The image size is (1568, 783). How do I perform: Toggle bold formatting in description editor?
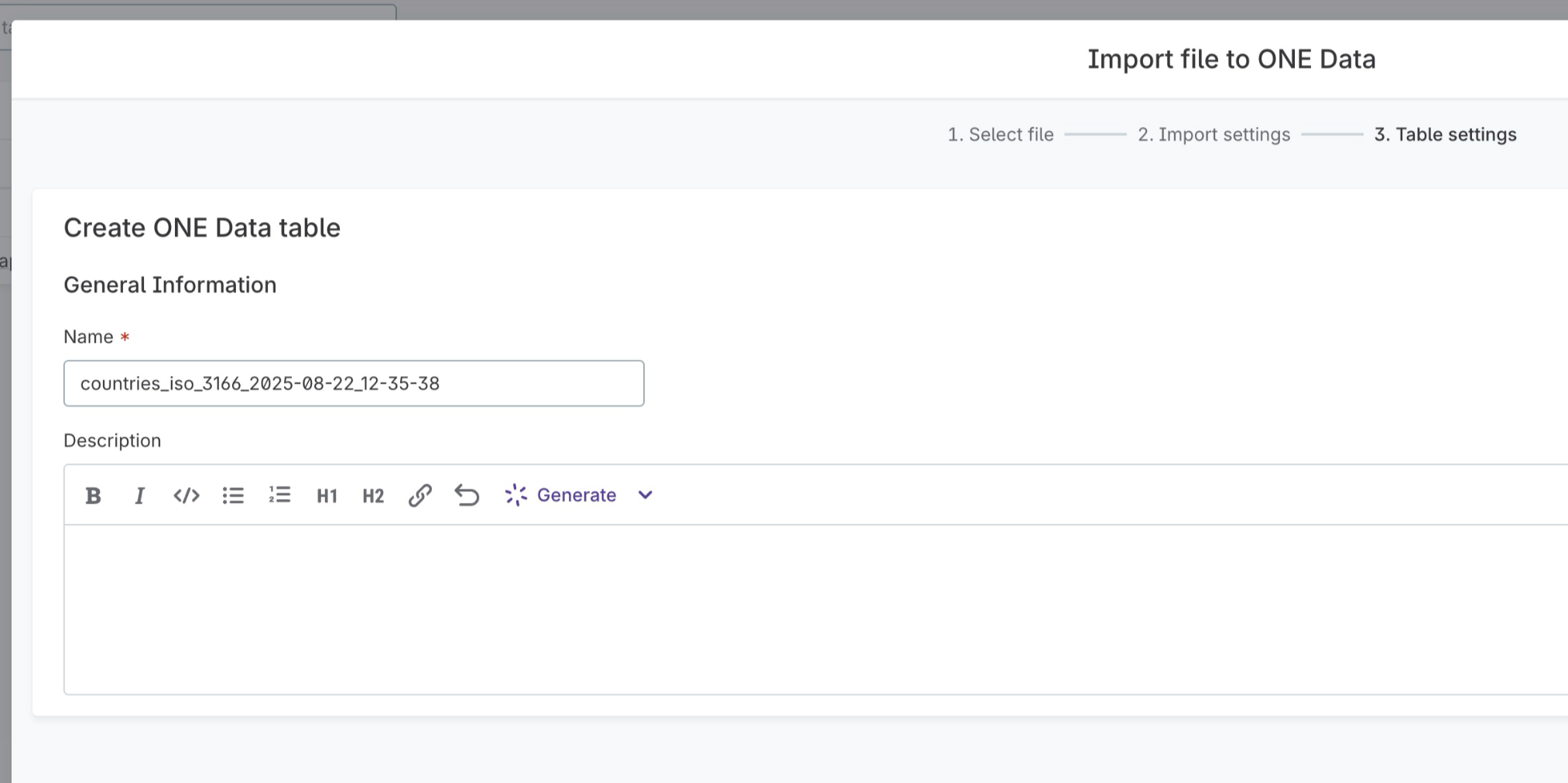pos(93,495)
